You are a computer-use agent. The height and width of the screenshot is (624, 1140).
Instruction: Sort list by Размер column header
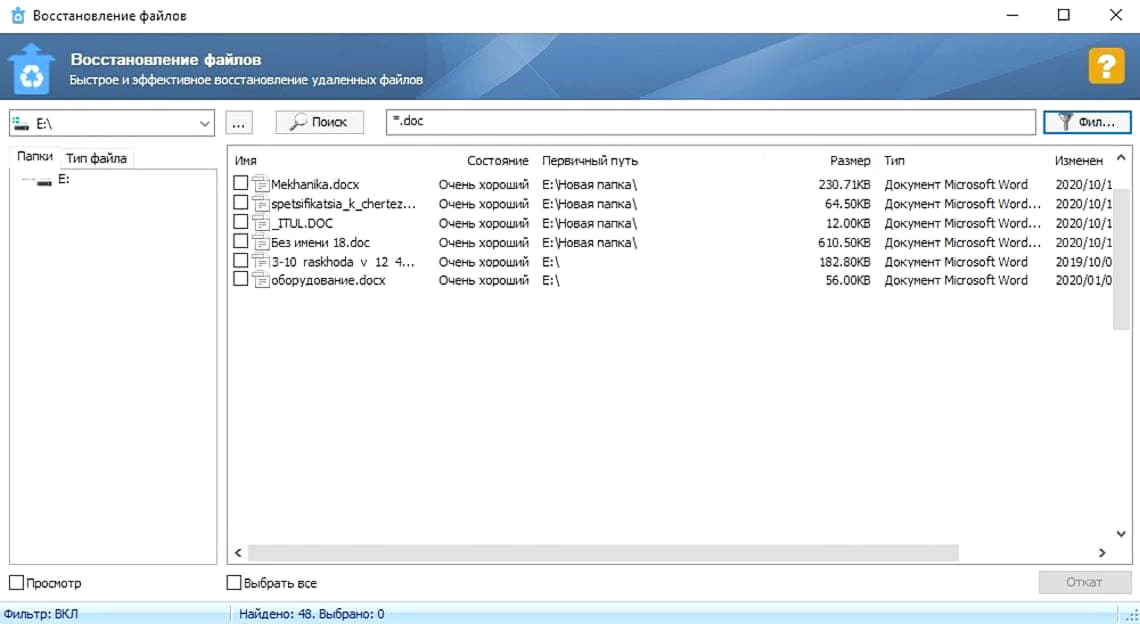point(850,161)
